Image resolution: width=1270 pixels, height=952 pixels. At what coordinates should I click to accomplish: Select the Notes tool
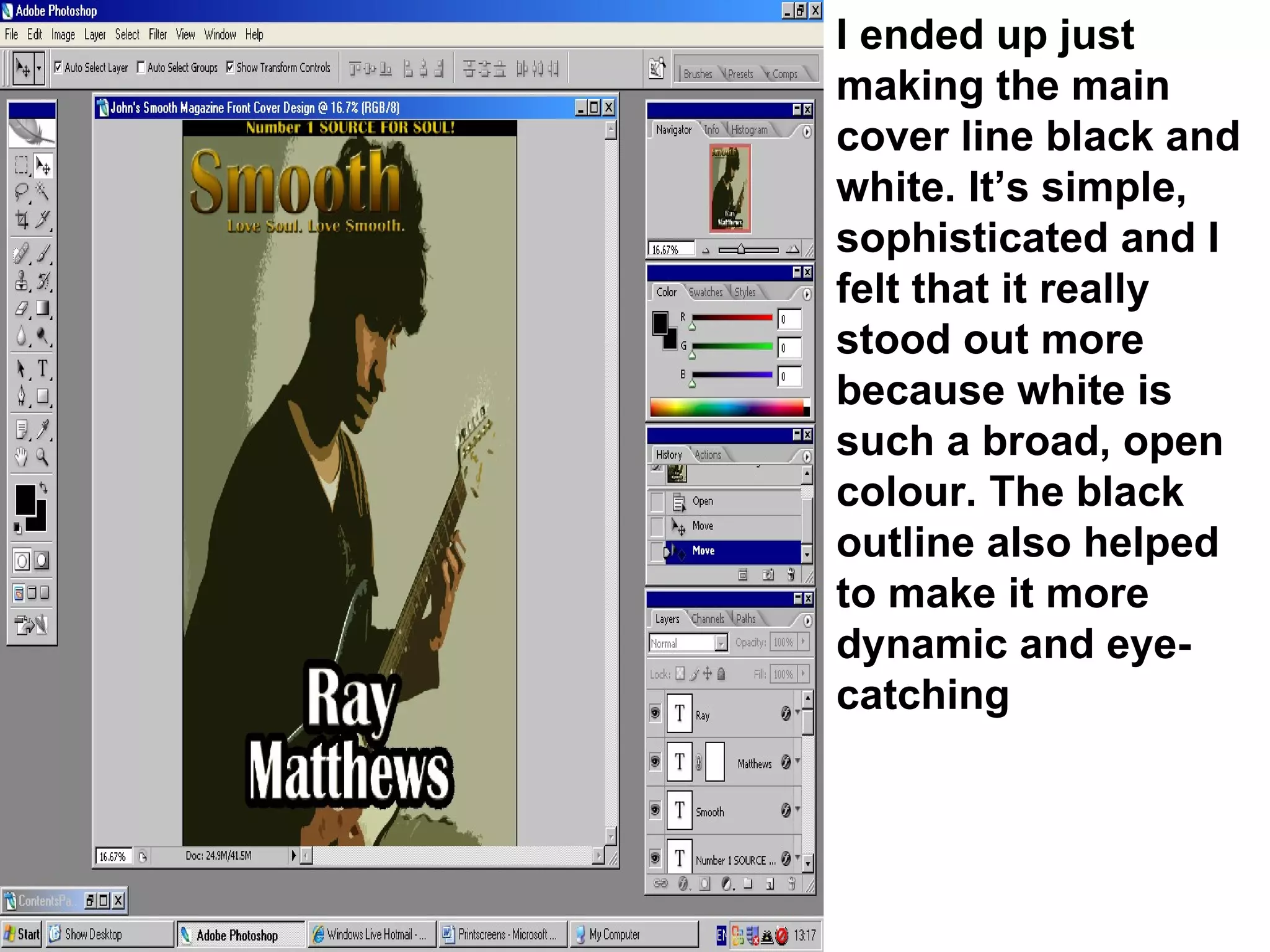tap(21, 430)
